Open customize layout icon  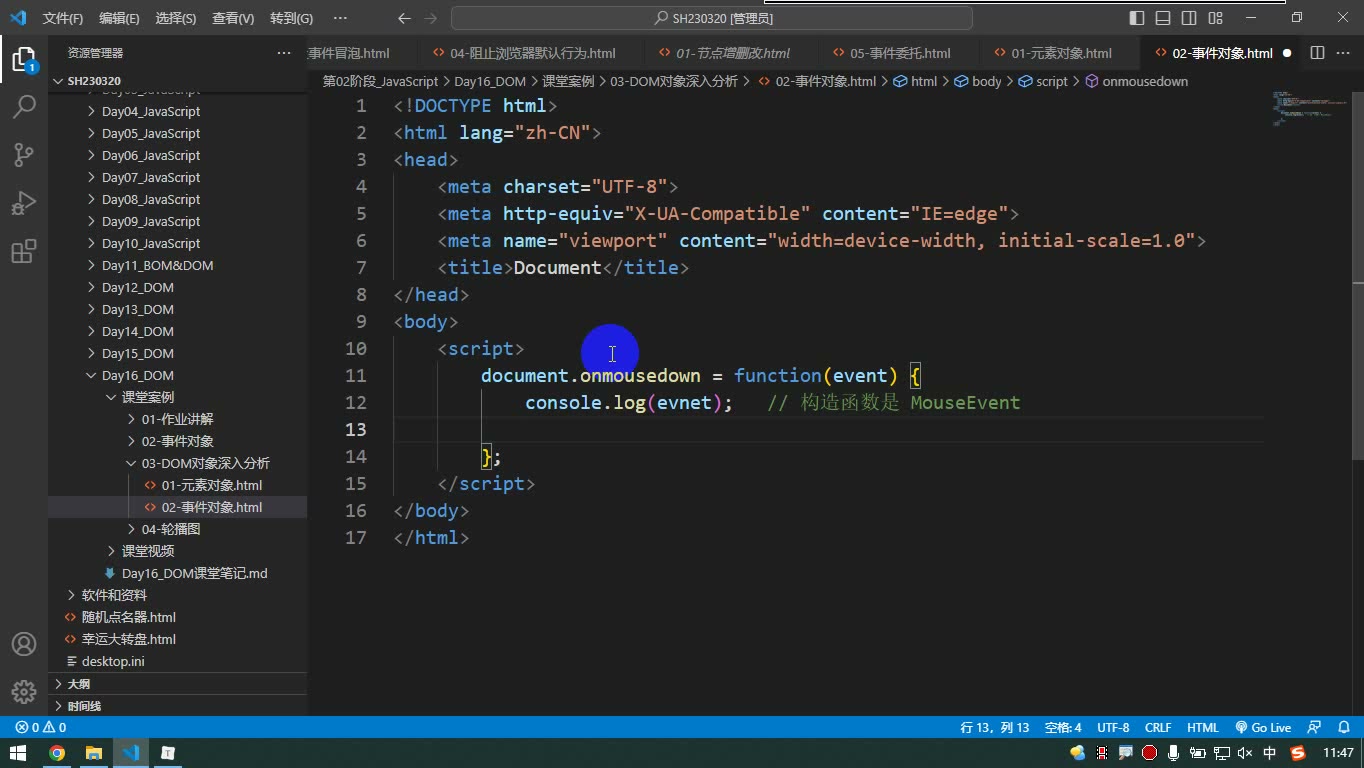pos(1215,18)
